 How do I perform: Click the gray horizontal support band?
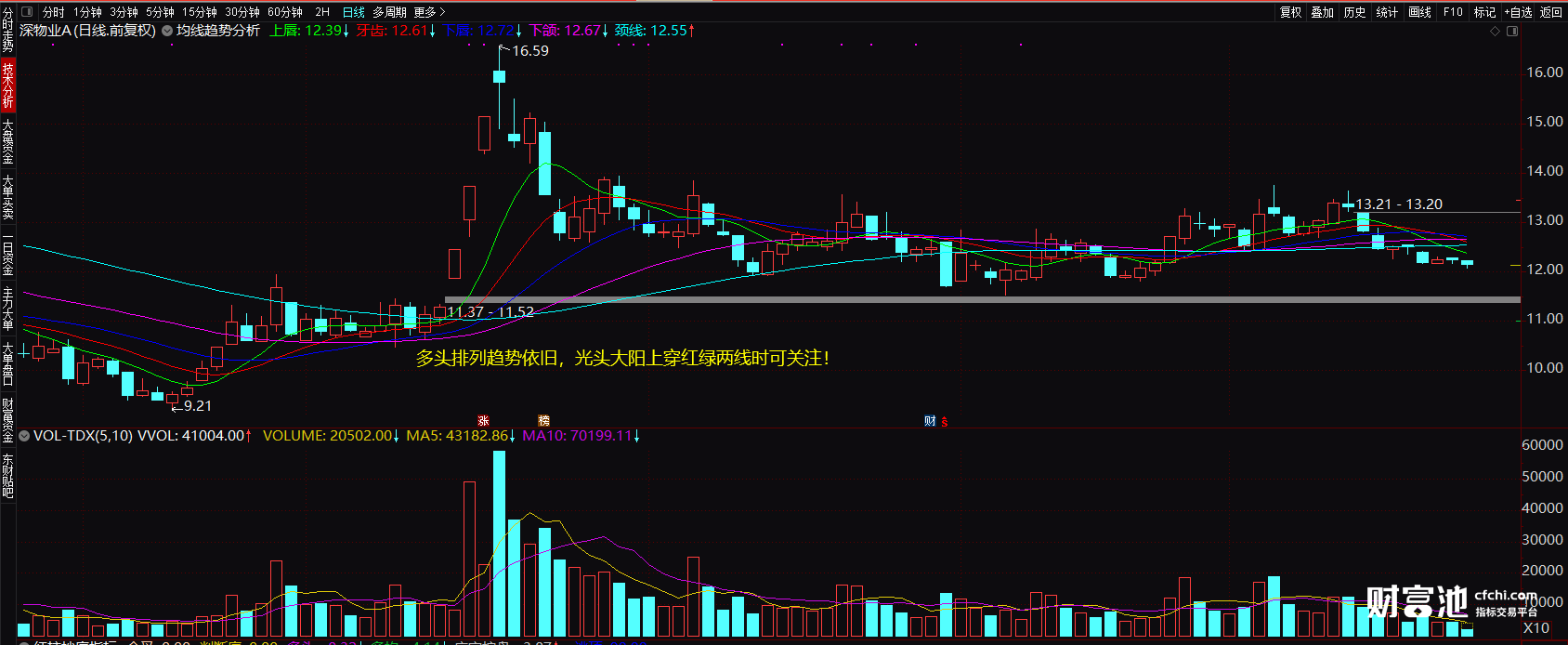pyautogui.click(x=983, y=300)
